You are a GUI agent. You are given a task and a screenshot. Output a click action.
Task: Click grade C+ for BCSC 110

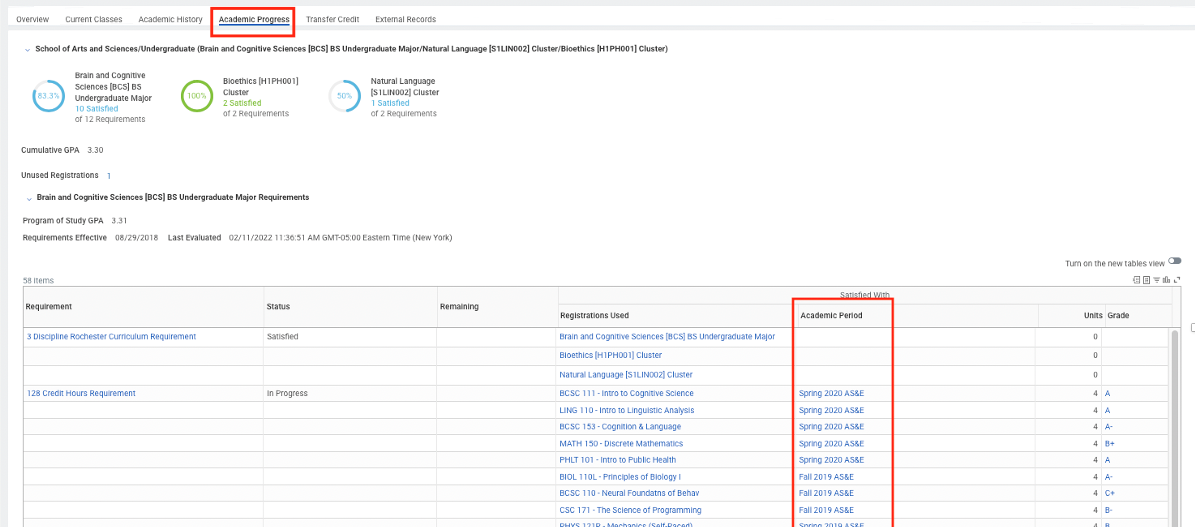pyautogui.click(x=1110, y=493)
